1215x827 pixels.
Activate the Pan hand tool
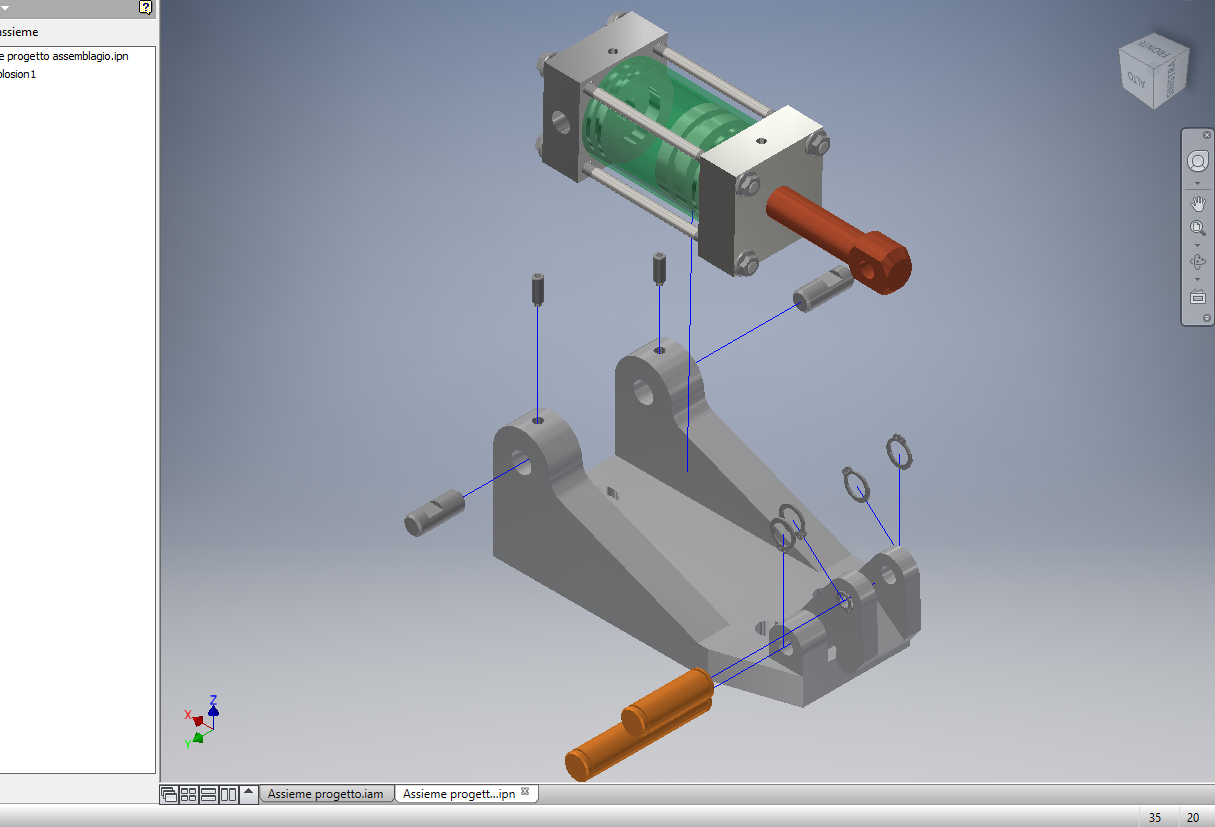coord(1197,203)
